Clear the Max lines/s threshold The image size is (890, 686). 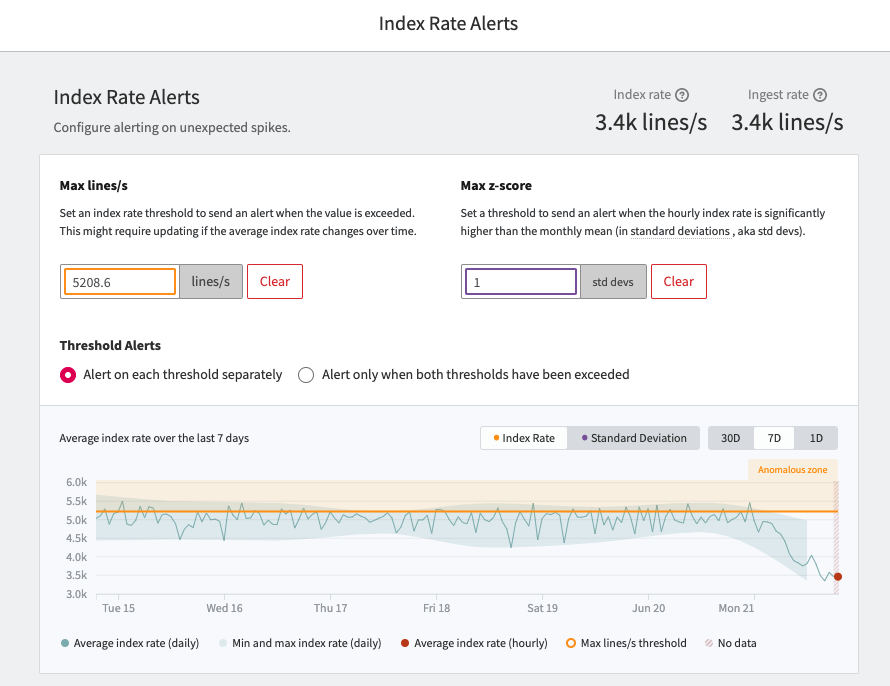point(275,281)
